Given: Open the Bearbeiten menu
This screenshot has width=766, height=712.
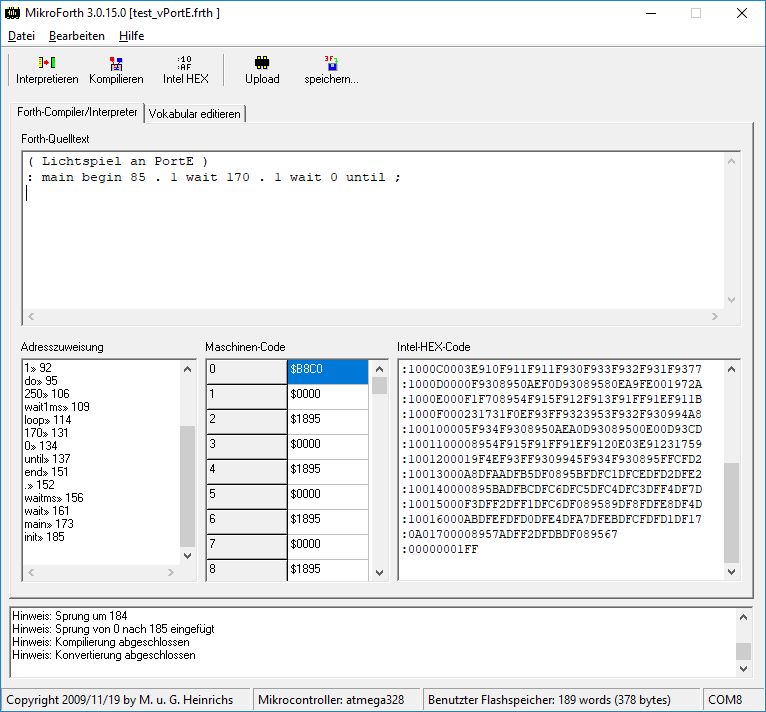Looking at the screenshot, I should pyautogui.click(x=77, y=36).
